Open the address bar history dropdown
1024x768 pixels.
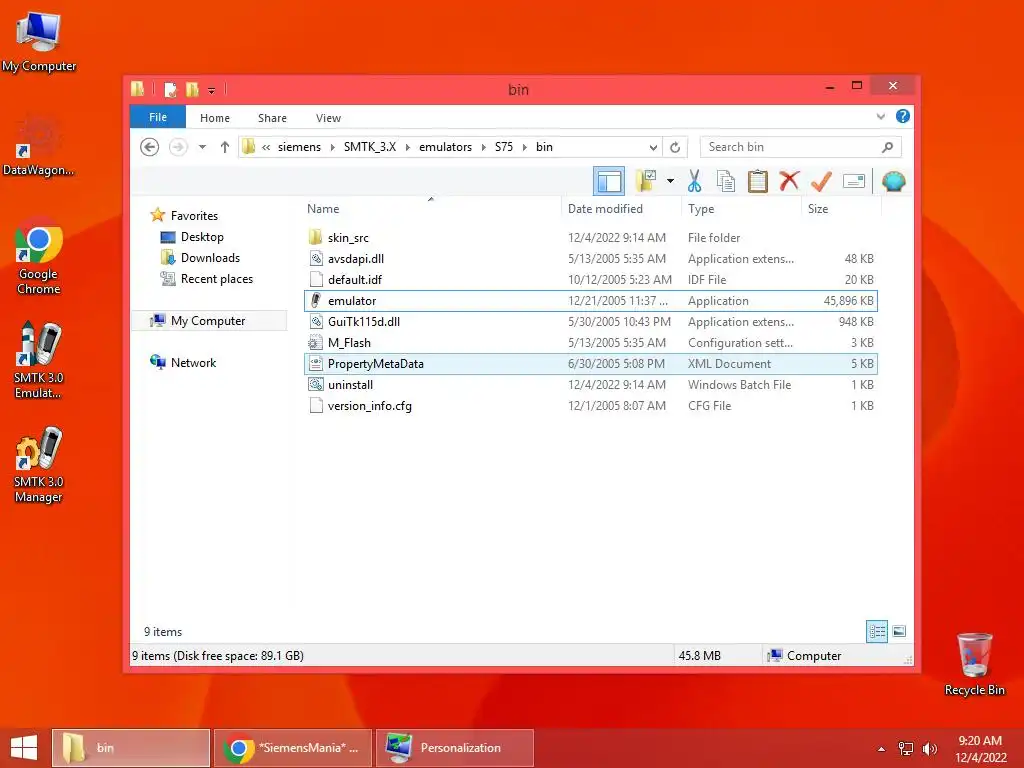pyautogui.click(x=652, y=147)
